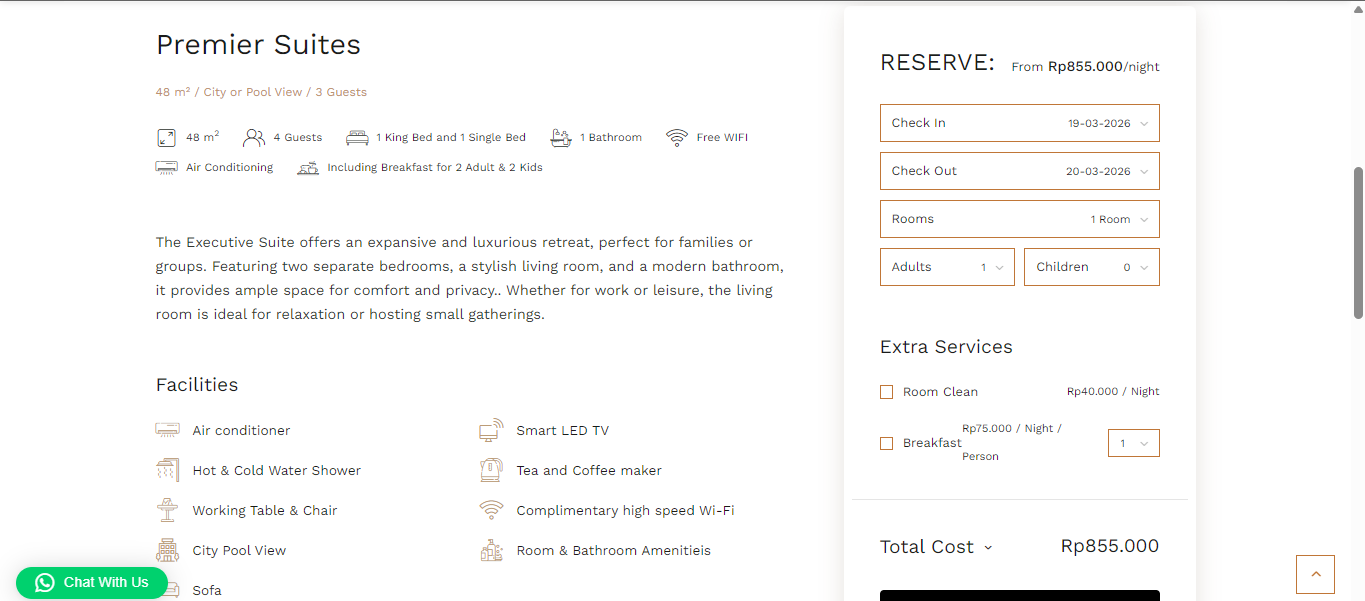1365x601 pixels.
Task: Click the scroll back to top button
Action: 1315,575
